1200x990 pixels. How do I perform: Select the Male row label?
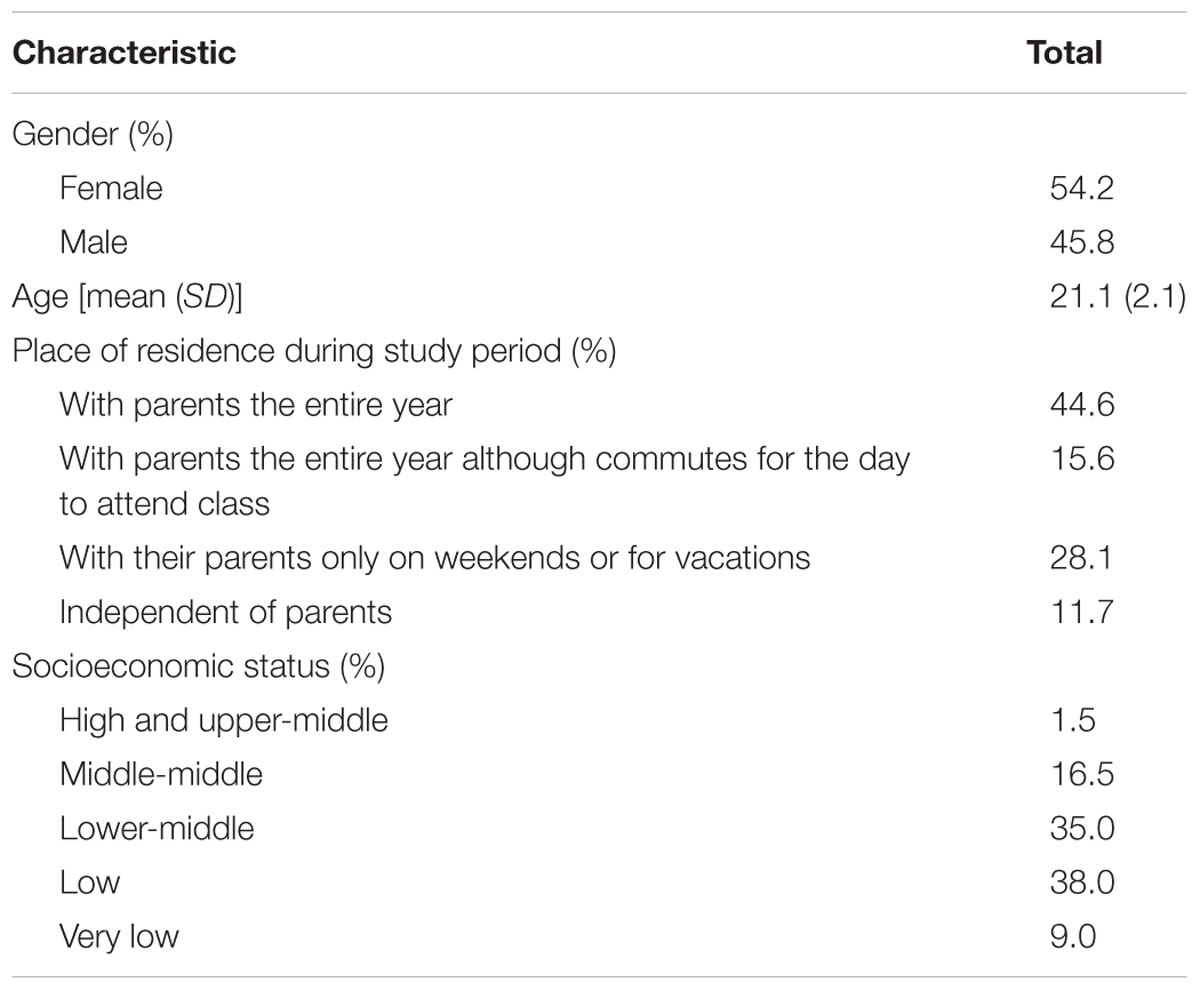pos(93,241)
